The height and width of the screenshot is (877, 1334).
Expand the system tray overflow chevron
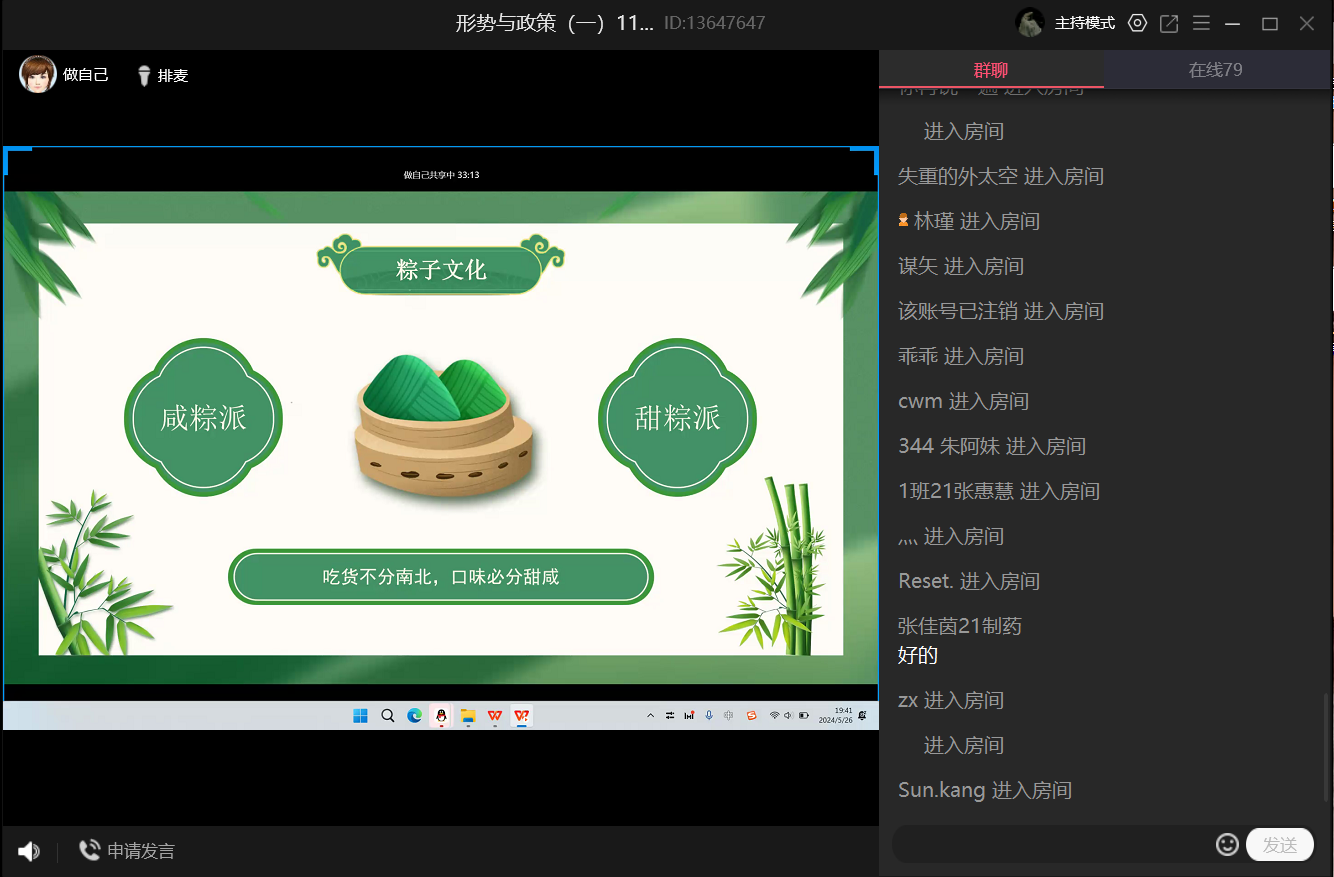(x=651, y=715)
